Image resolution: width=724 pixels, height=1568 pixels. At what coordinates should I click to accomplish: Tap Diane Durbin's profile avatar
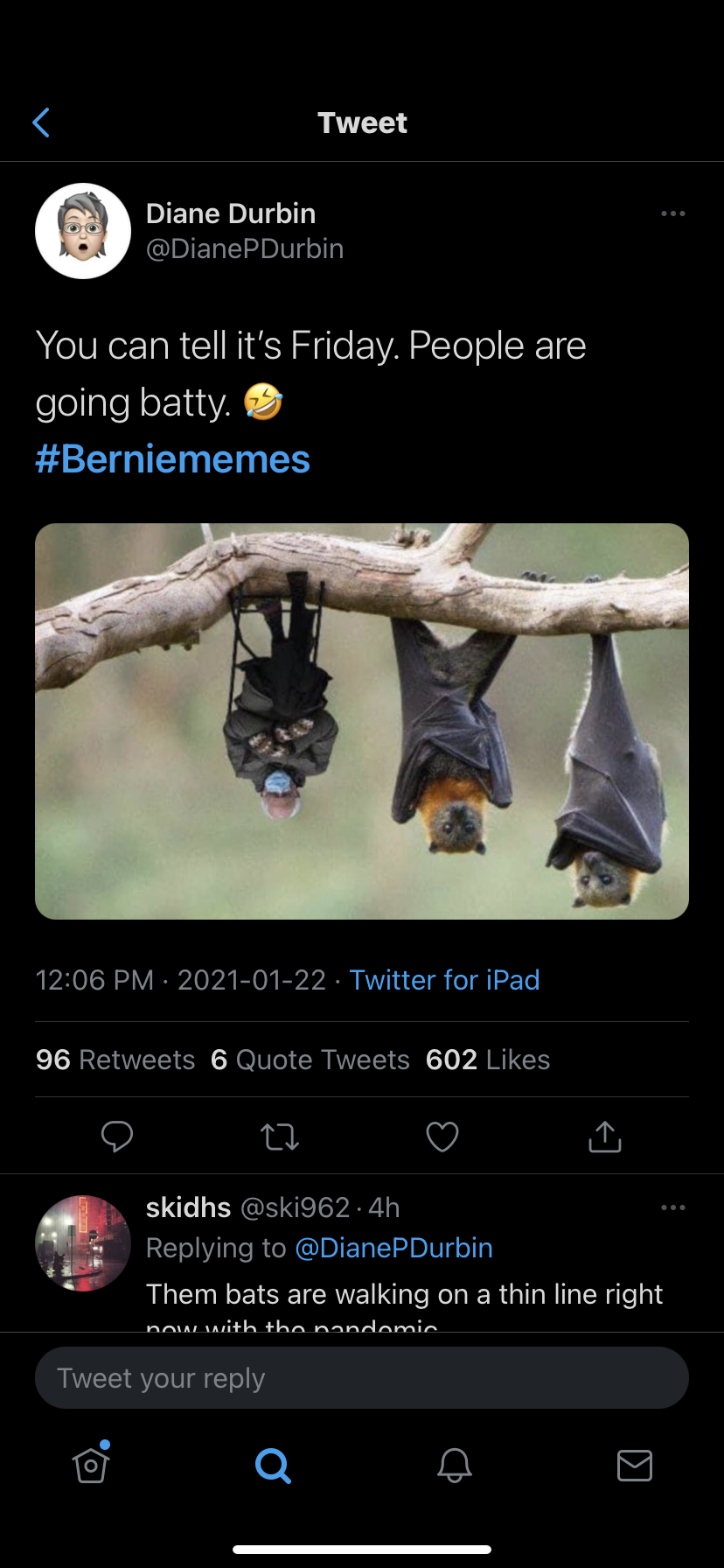coord(83,231)
